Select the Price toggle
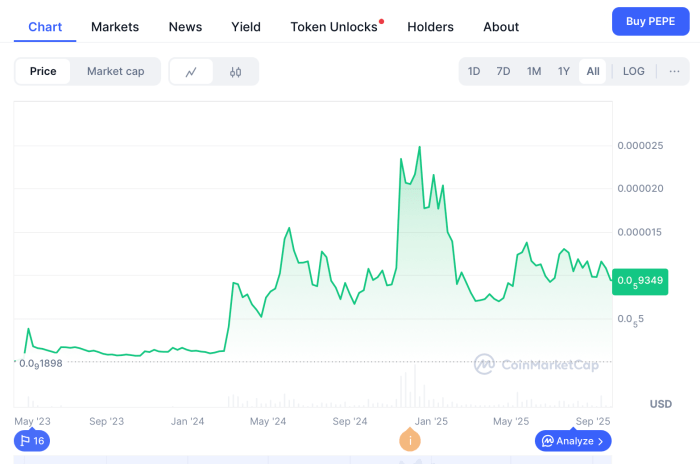700x464 pixels. pos(43,71)
